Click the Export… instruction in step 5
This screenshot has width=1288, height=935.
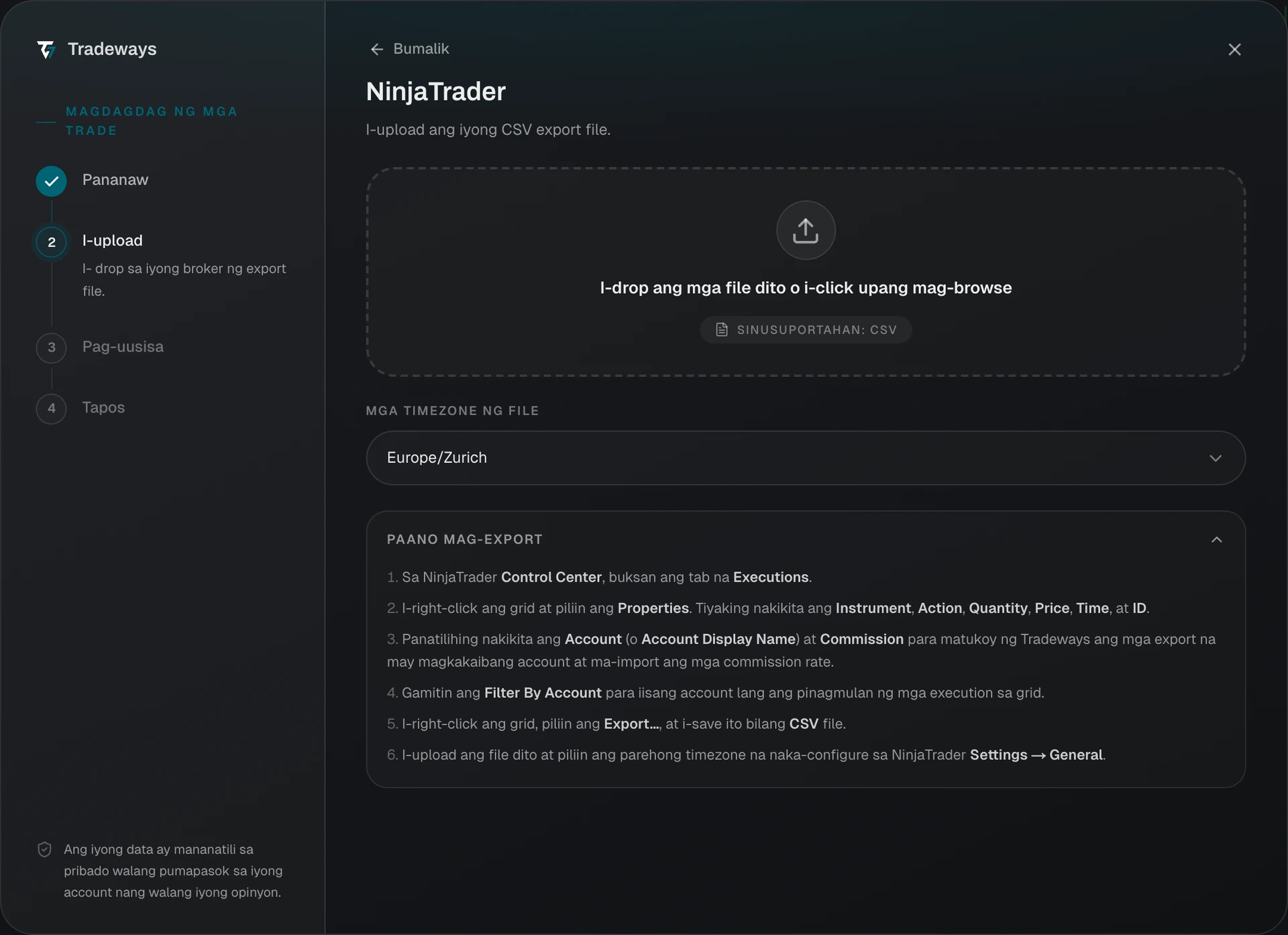tap(632, 724)
